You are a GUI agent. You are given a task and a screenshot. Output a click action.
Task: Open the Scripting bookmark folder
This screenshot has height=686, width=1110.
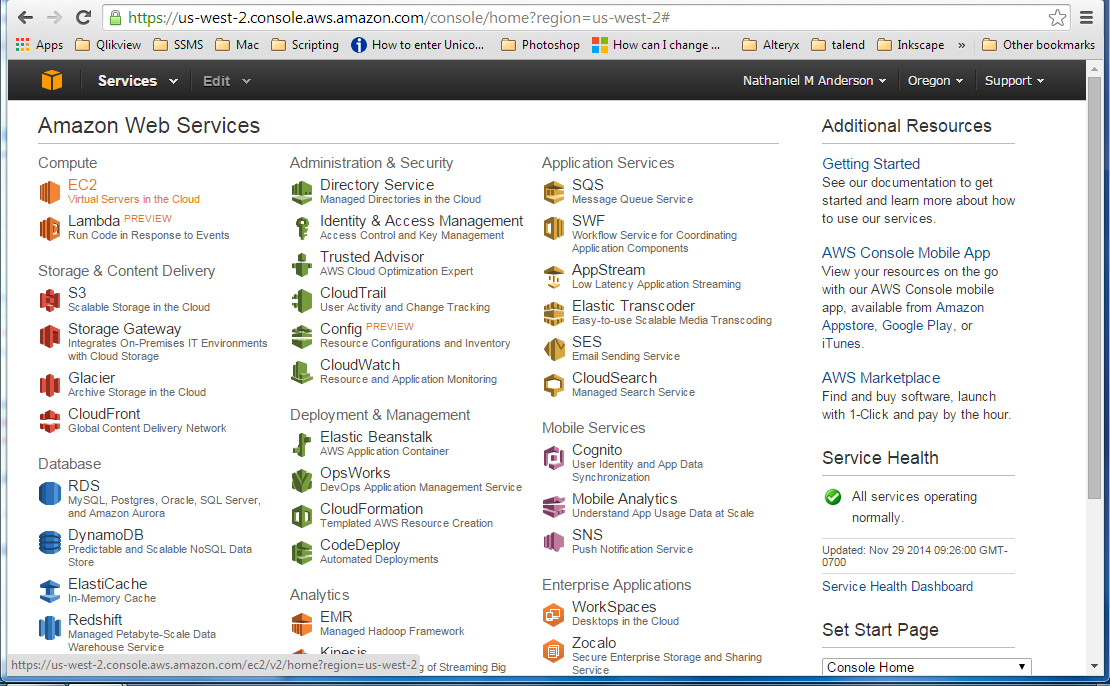[305, 45]
